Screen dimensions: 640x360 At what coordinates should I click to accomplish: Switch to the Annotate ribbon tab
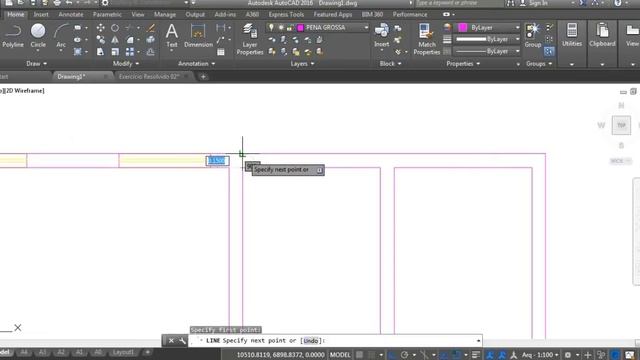click(71, 14)
